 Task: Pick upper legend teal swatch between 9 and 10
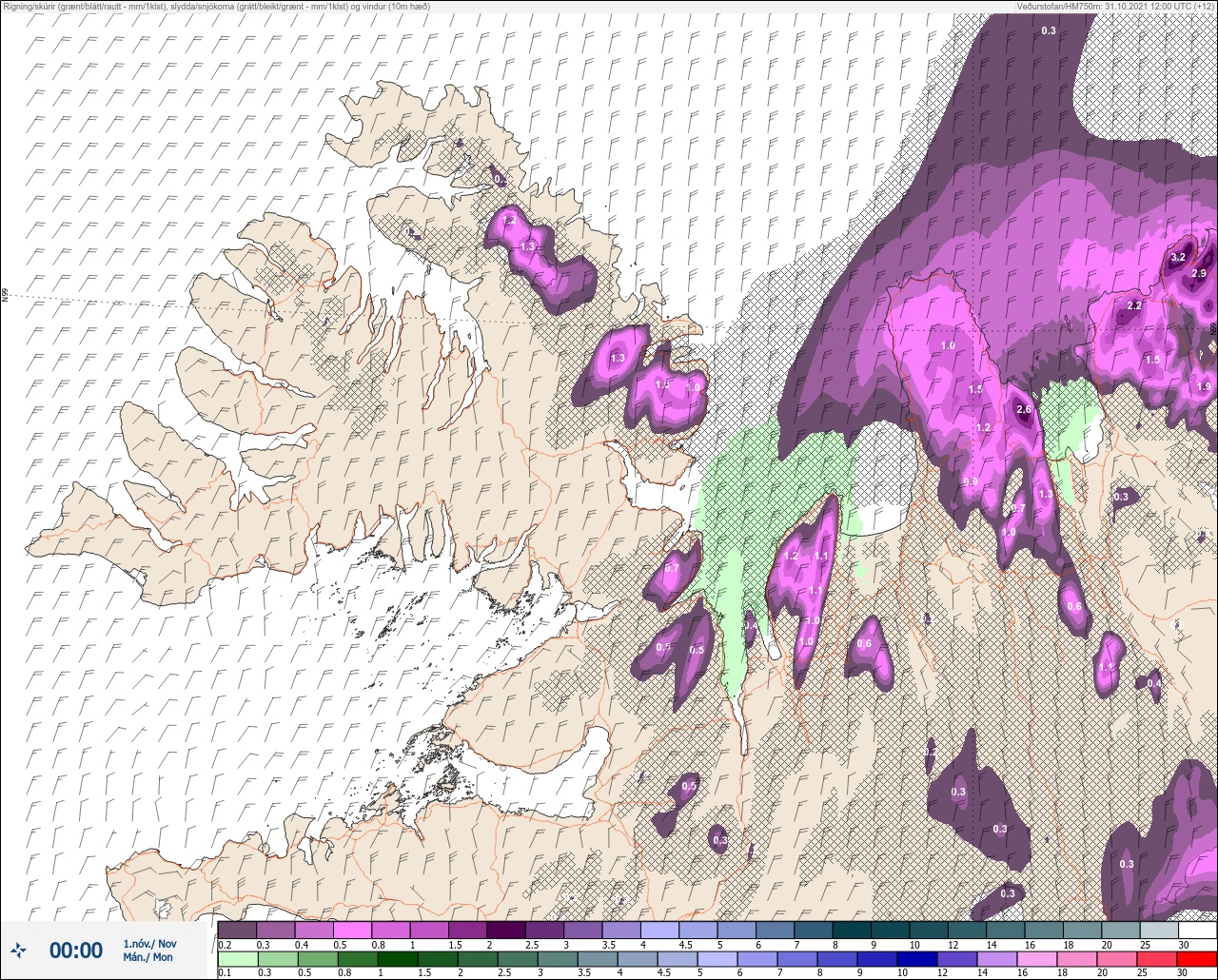pos(890,930)
